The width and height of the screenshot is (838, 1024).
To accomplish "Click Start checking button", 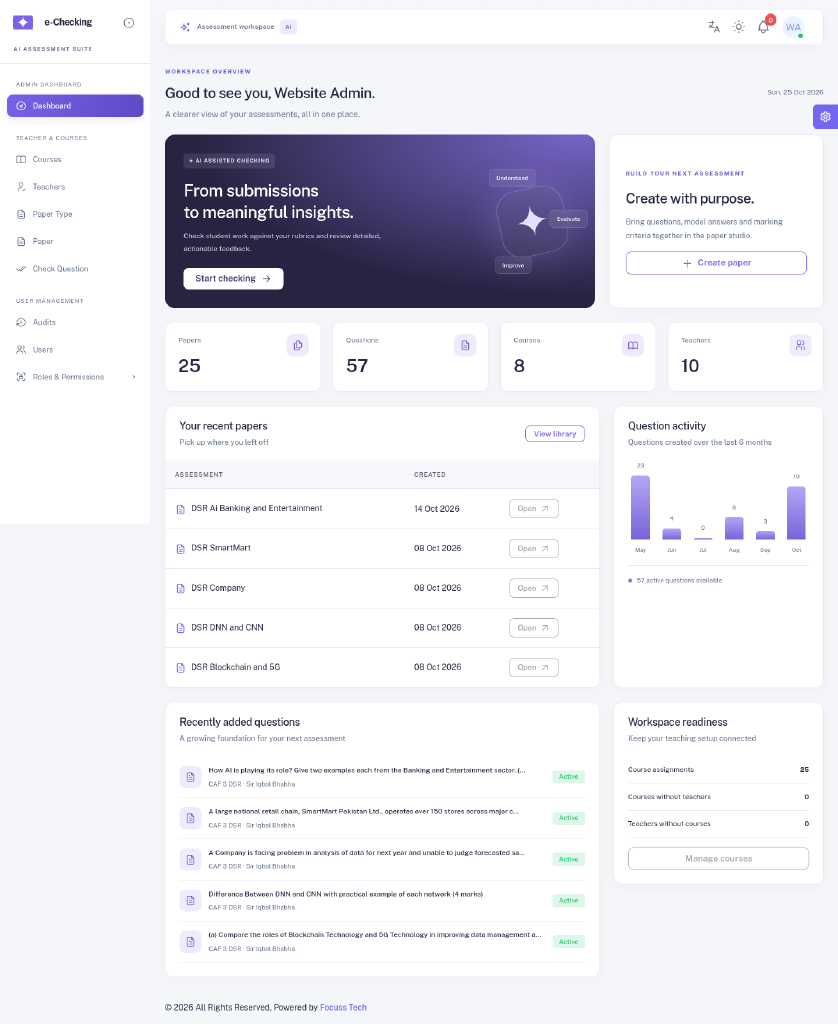I will tap(233, 278).
